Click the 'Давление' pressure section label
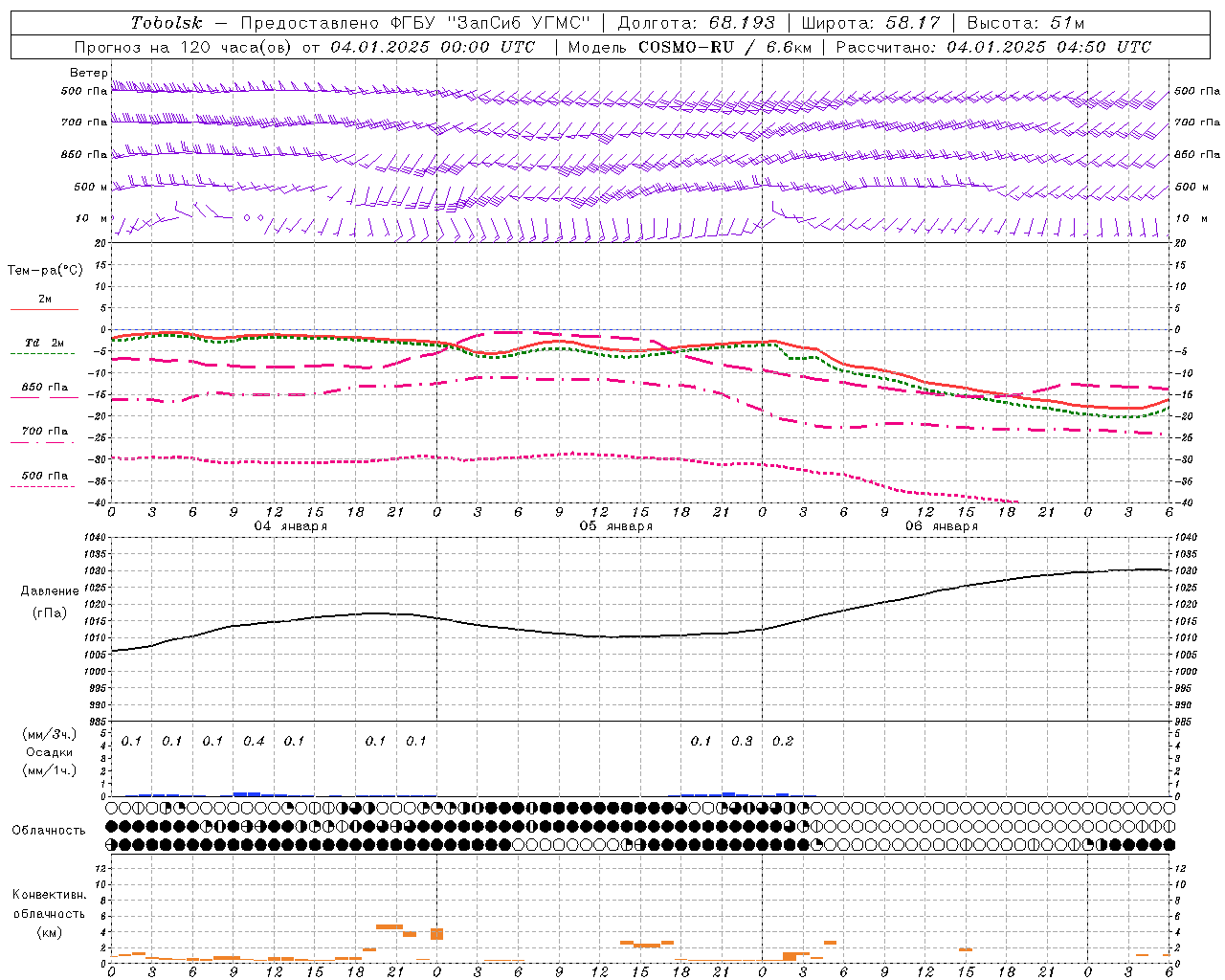 coord(50,591)
